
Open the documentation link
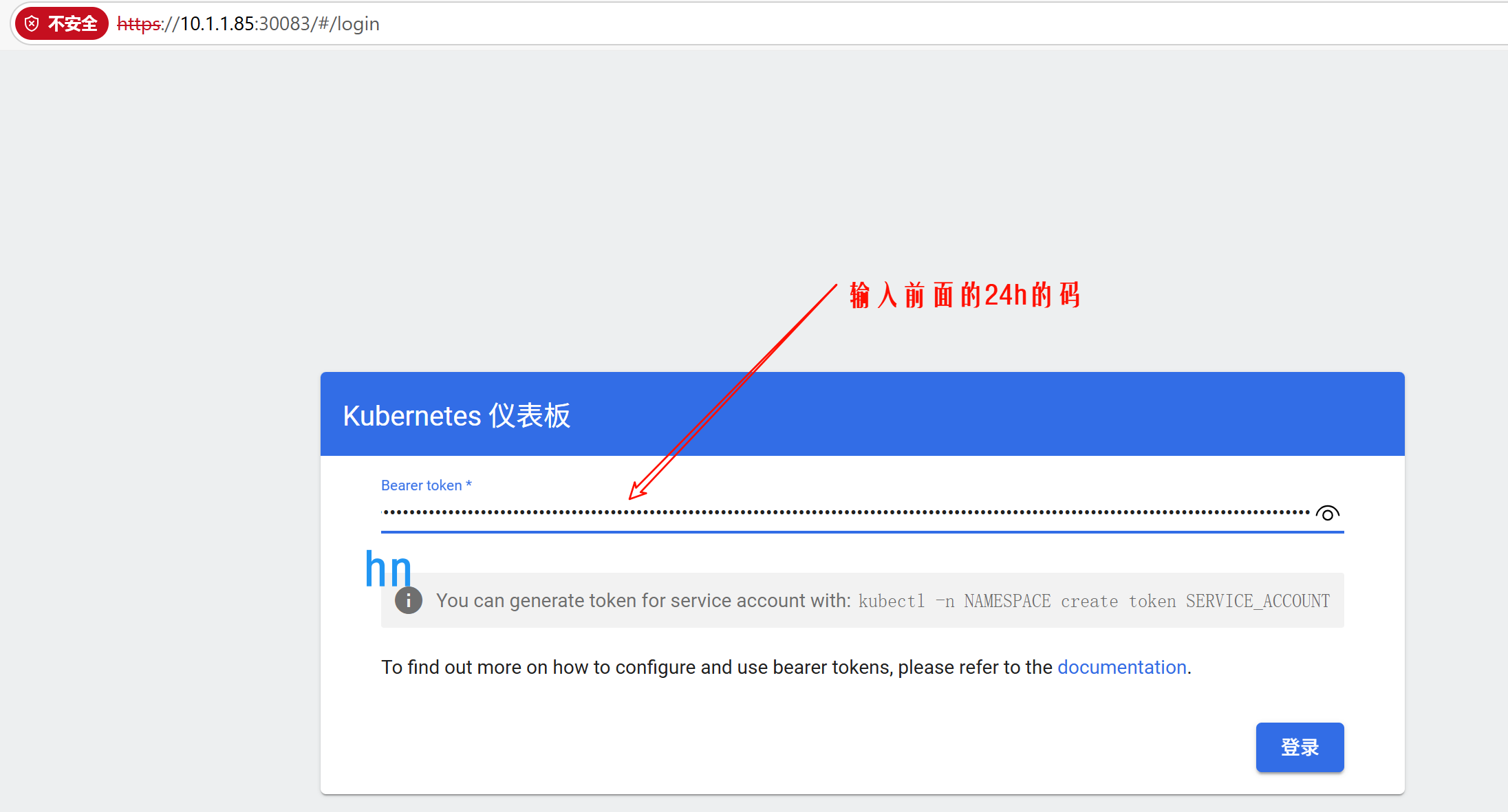(1121, 667)
